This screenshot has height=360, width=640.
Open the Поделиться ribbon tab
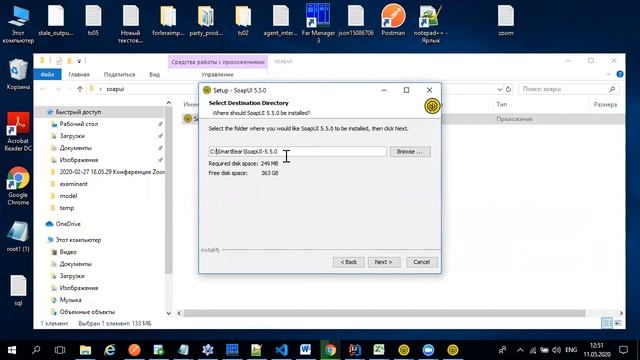[x=119, y=74]
